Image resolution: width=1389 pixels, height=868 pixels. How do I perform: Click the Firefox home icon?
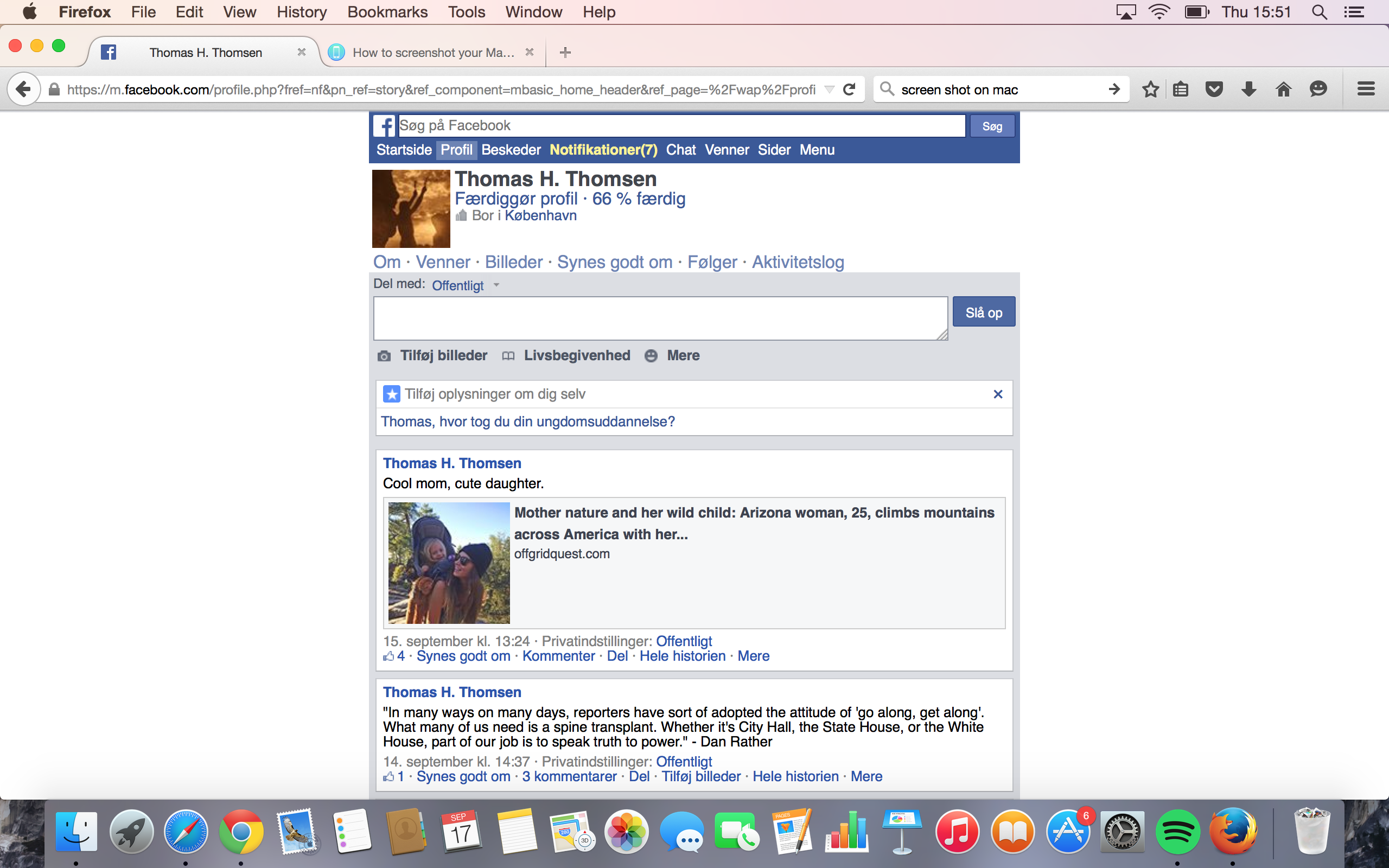pos(1283,89)
